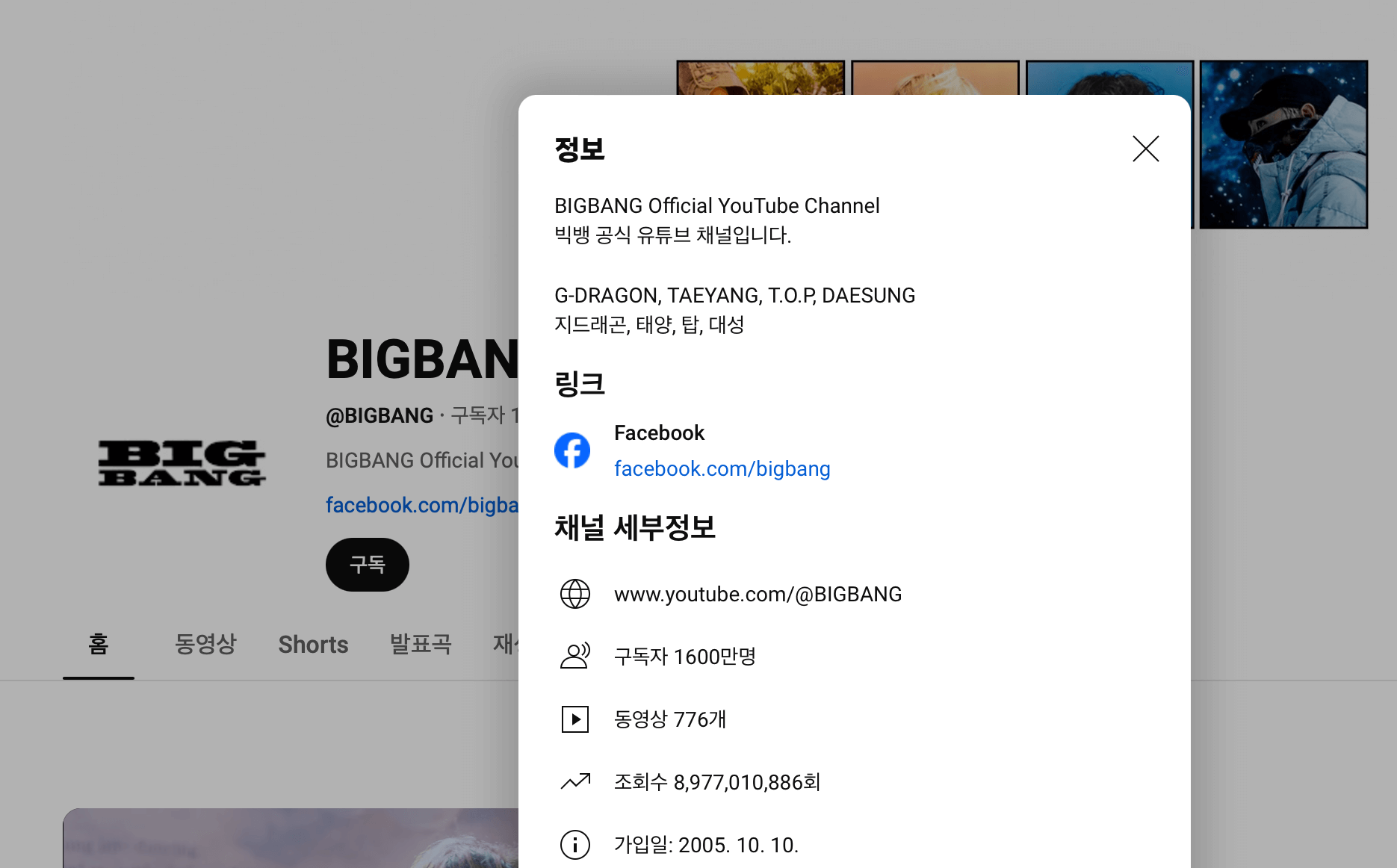Click the 정보 dialog heading
The height and width of the screenshot is (868, 1397).
coord(580,149)
